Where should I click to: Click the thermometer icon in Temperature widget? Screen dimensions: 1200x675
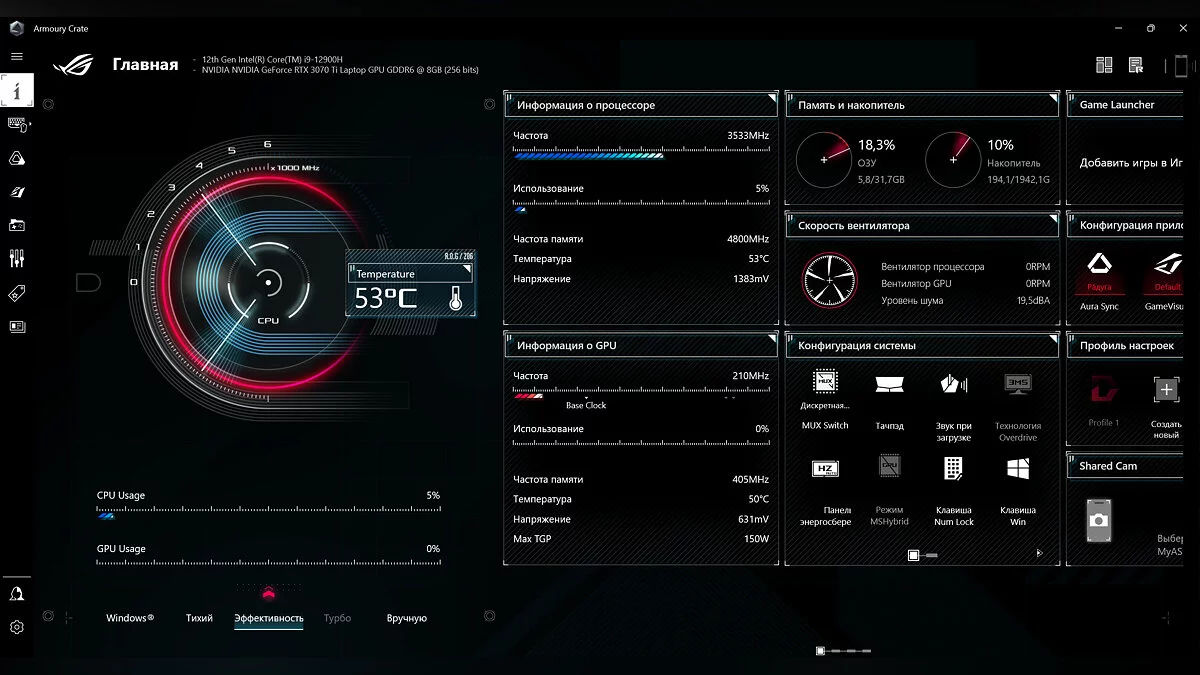point(456,298)
